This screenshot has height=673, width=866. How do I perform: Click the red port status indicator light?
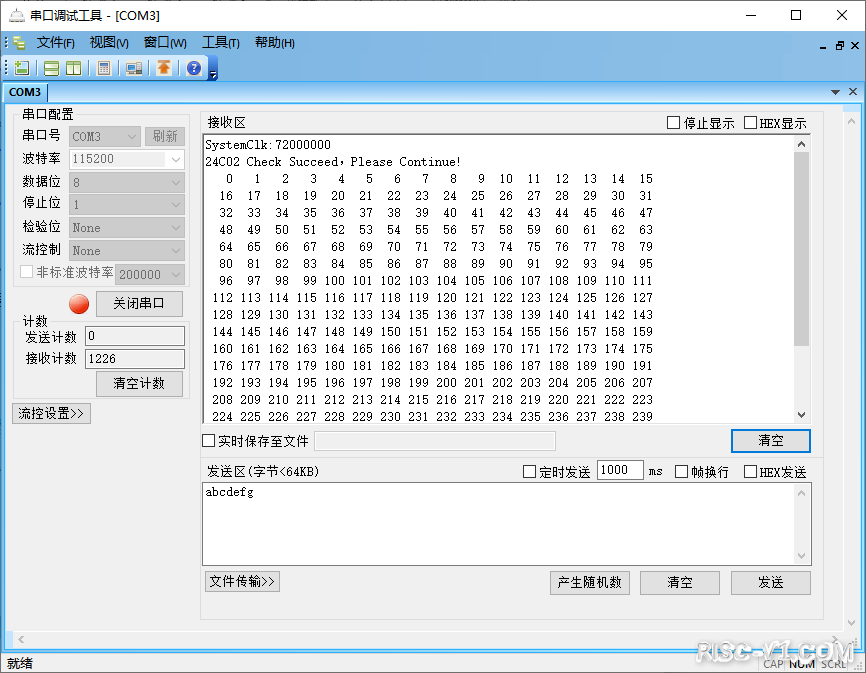79,304
